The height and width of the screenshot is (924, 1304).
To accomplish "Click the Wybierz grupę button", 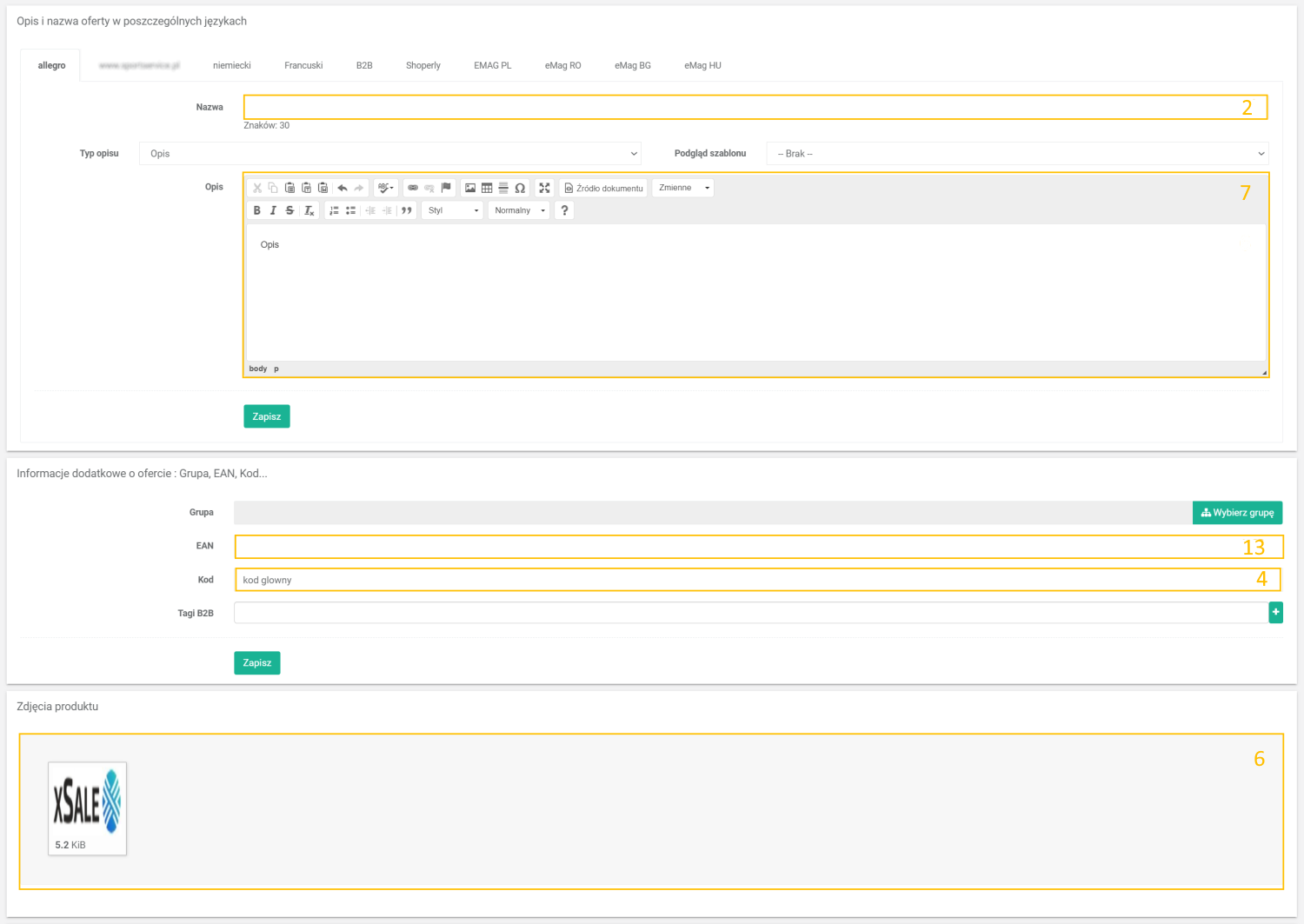I will pyautogui.click(x=1237, y=513).
